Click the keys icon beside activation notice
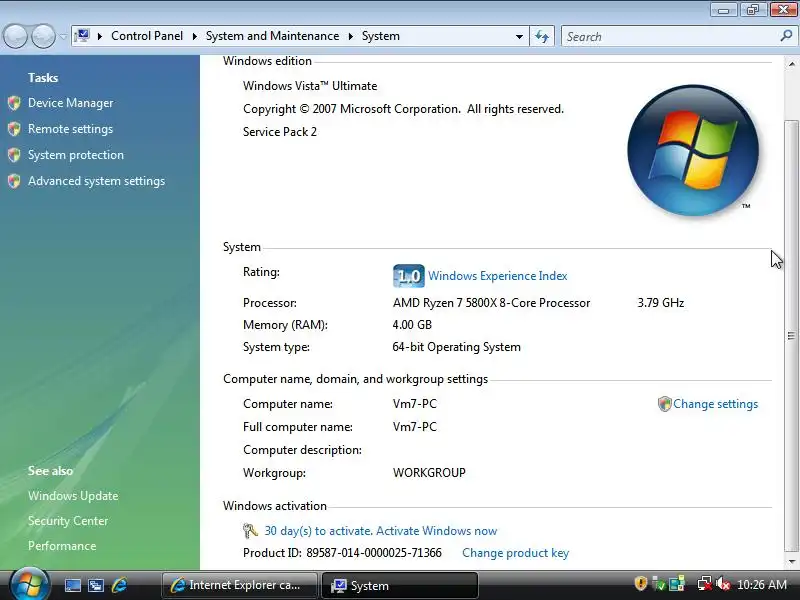Screen dimensions: 800x600 tap(250, 531)
